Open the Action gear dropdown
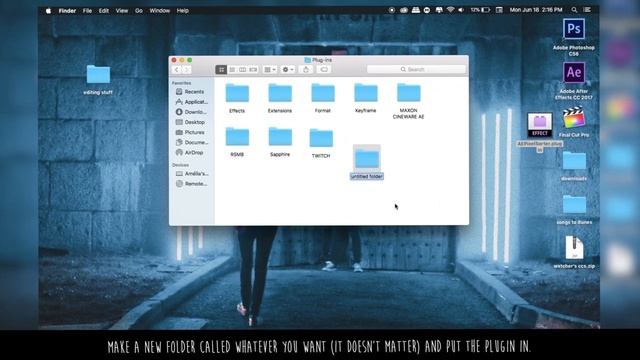Image resolution: width=640 pixels, height=360 pixels. pos(288,70)
